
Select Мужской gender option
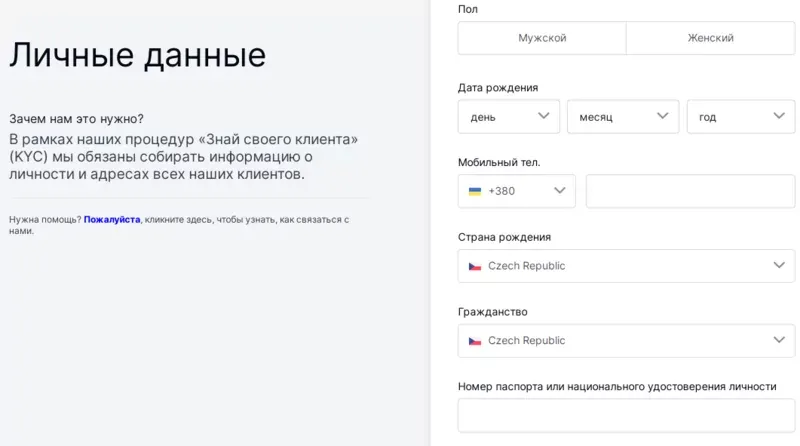point(542,38)
